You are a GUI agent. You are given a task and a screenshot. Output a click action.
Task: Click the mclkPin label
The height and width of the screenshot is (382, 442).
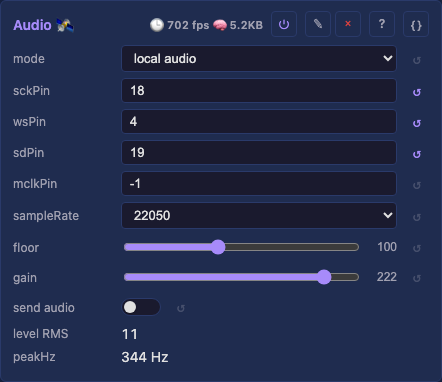click(x=35, y=184)
